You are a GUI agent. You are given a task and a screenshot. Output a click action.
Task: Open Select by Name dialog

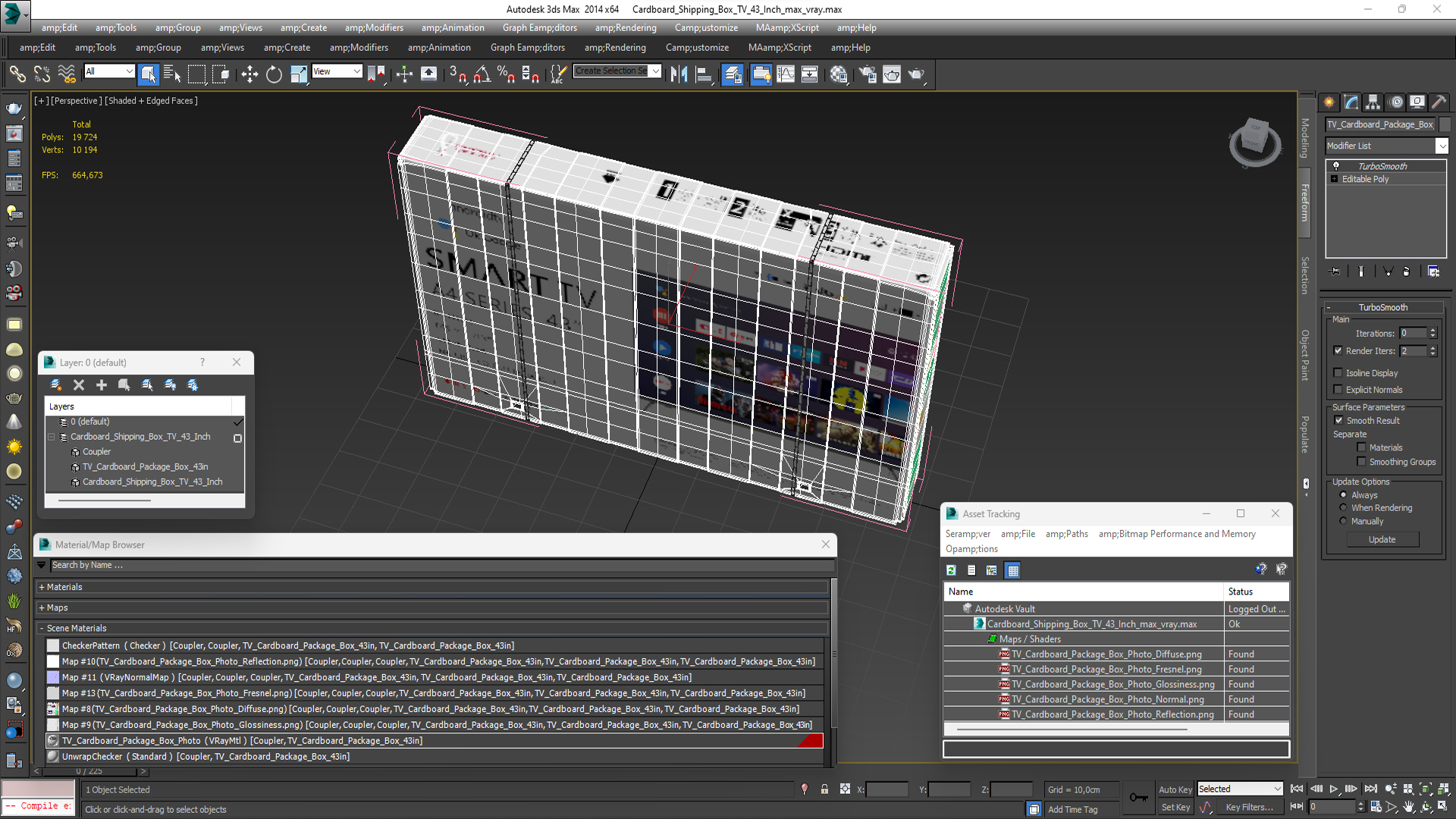coord(172,74)
